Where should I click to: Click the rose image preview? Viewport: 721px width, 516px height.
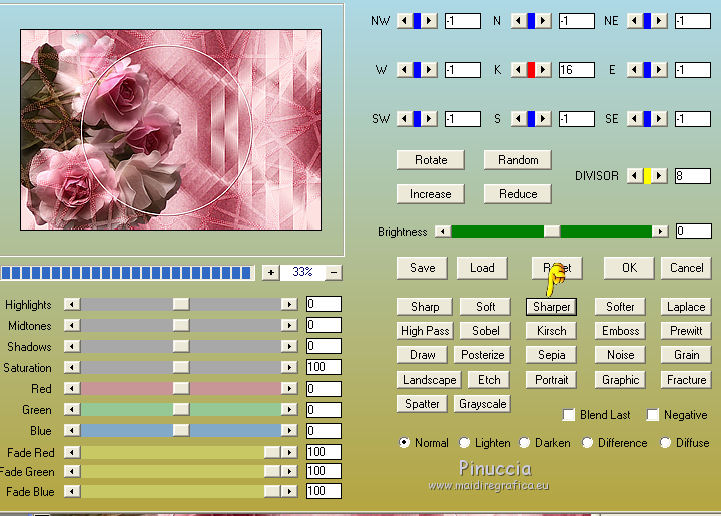tap(171, 130)
